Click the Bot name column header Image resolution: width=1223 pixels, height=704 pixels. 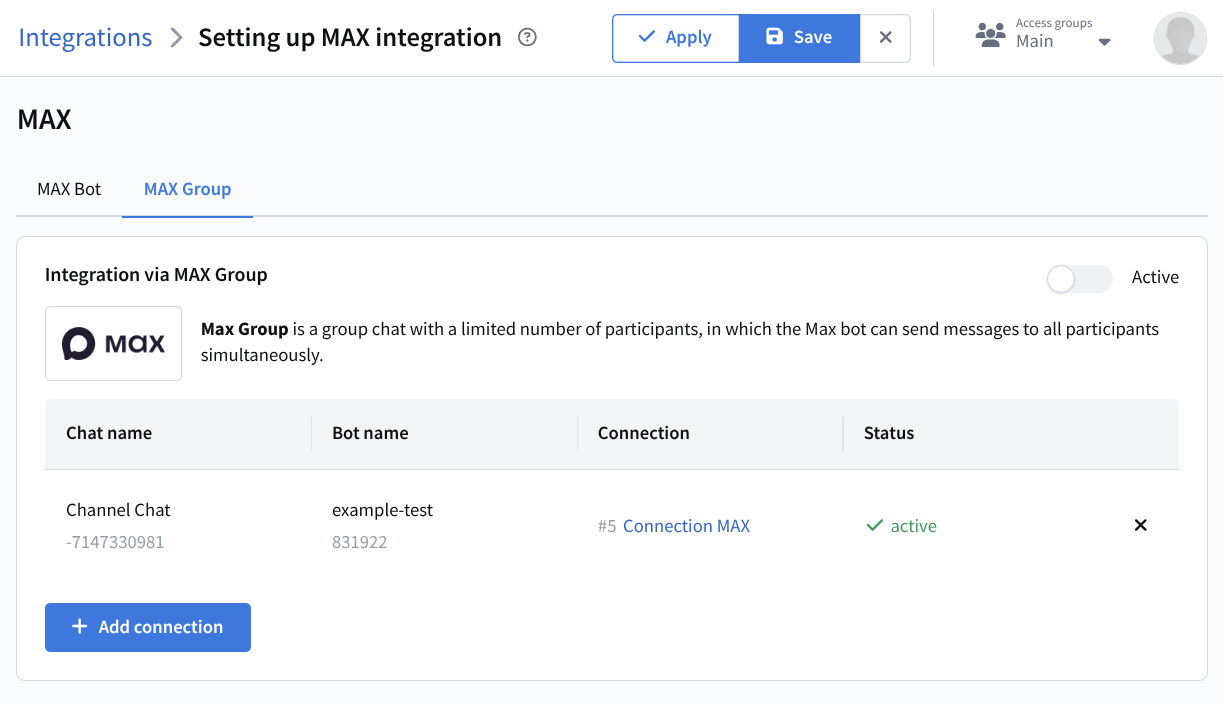370,433
